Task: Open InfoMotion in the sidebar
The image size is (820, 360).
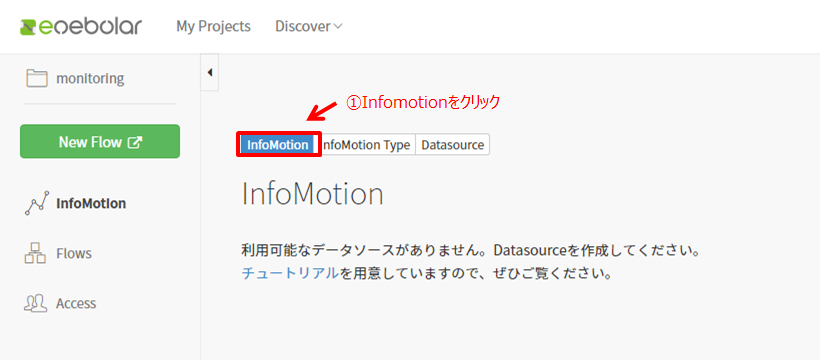Action: tap(91, 203)
